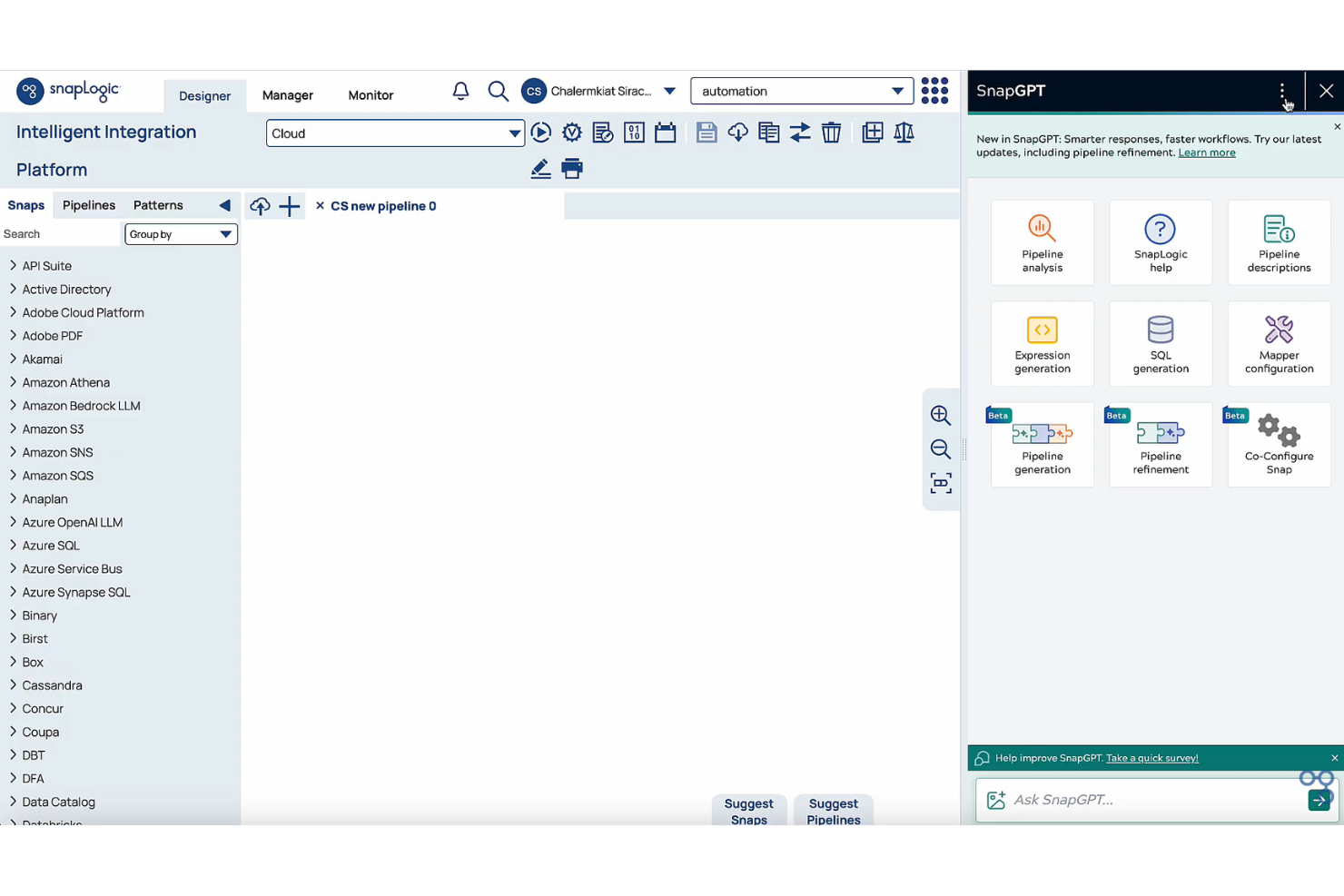Viewport: 1344px width, 896px height.
Task: Open the apps grid launcher icon
Action: click(x=934, y=91)
